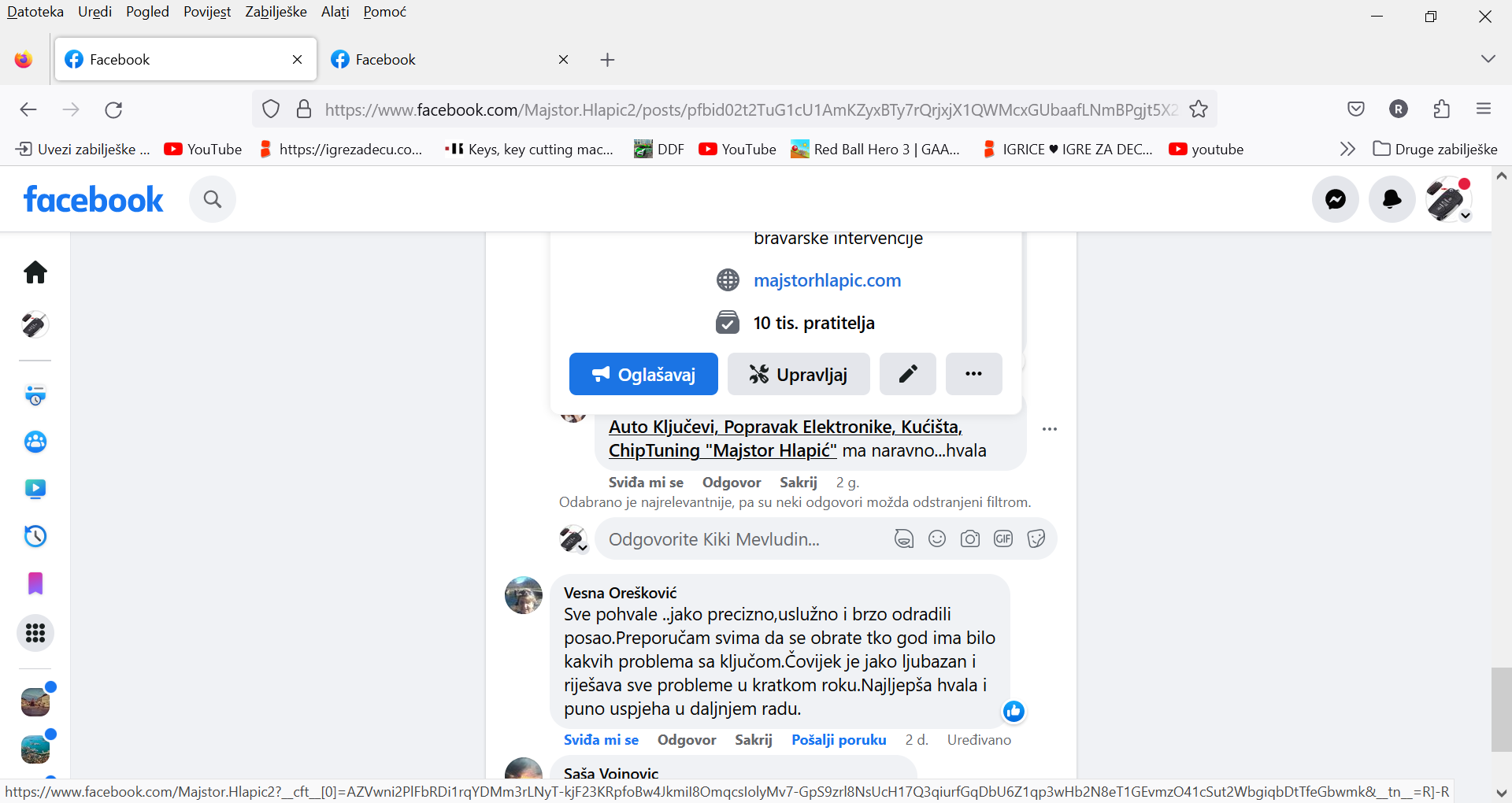The image size is (1512, 803).
Task: Open the Facebook home icon in left sidebar
Action: pos(35,272)
